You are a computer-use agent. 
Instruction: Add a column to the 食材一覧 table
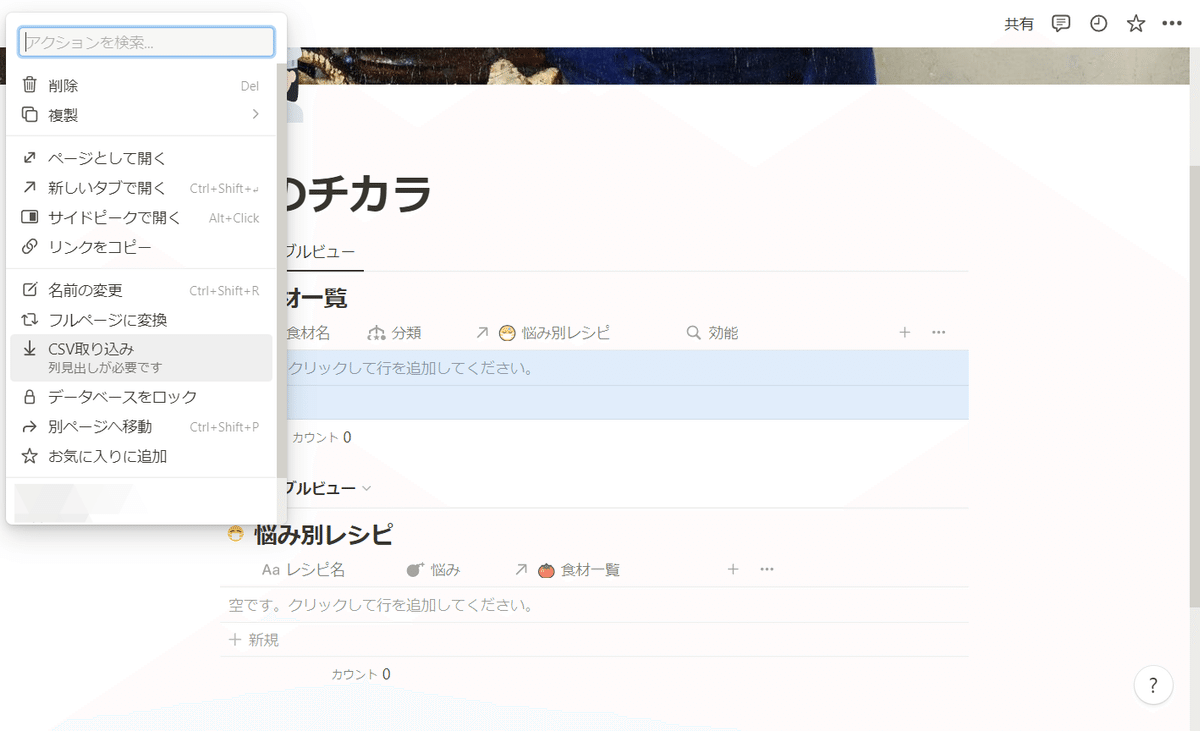[x=905, y=332]
